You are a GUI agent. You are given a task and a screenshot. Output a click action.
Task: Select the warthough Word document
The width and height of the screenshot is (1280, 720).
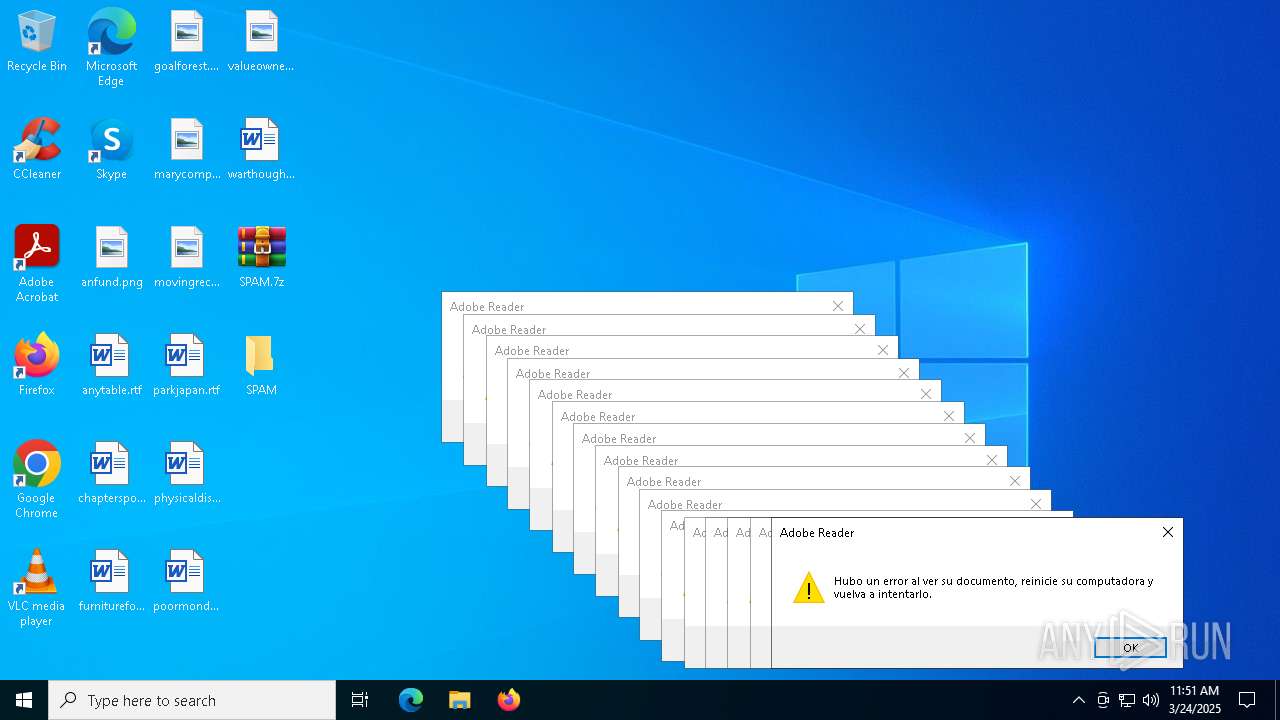(261, 150)
